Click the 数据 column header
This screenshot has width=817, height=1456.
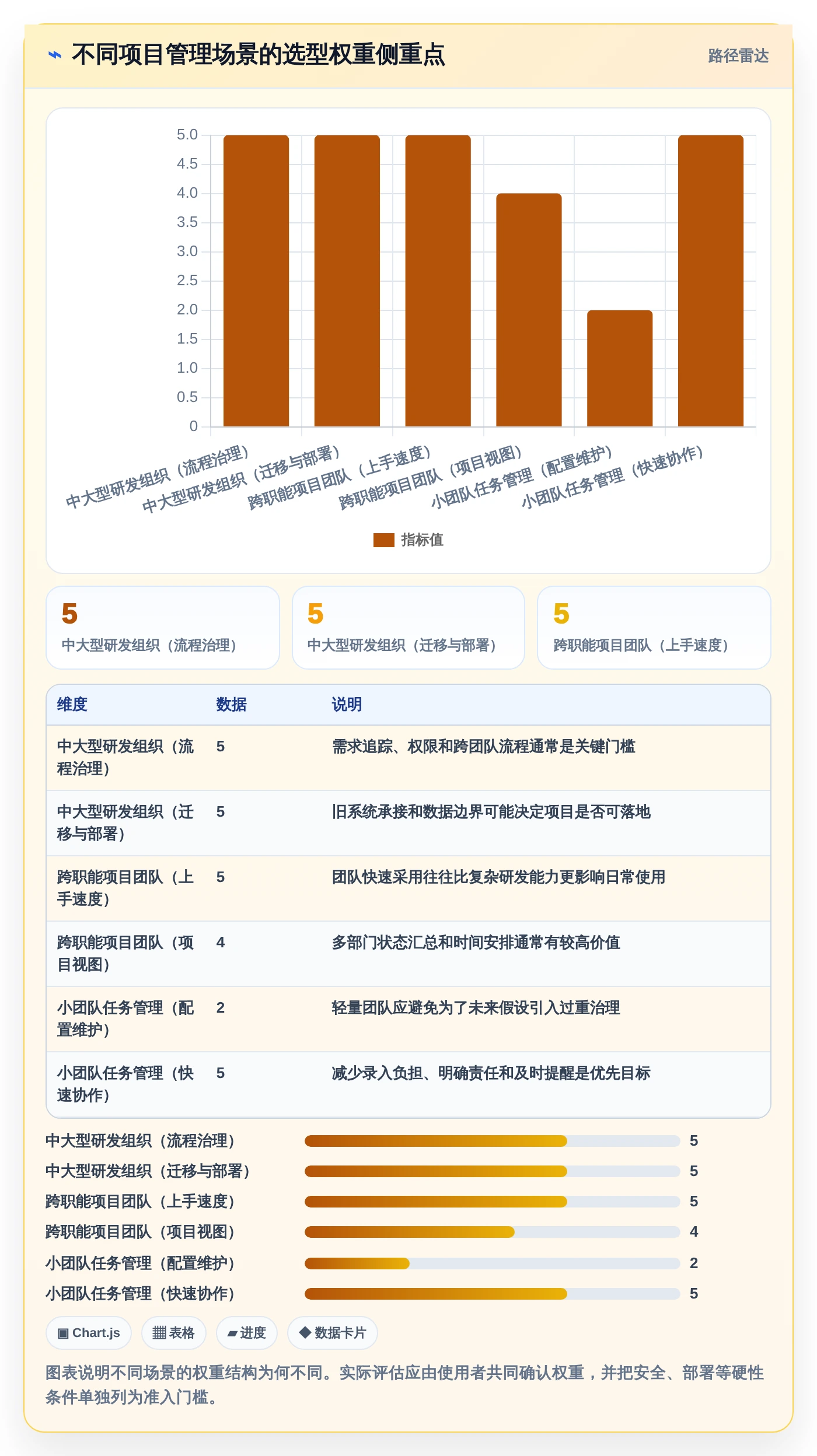(231, 705)
